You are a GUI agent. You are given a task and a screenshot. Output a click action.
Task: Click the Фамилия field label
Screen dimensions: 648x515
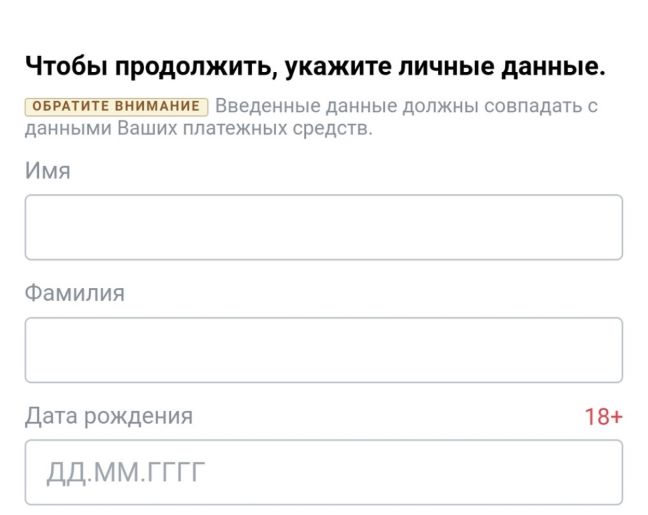[x=75, y=293]
